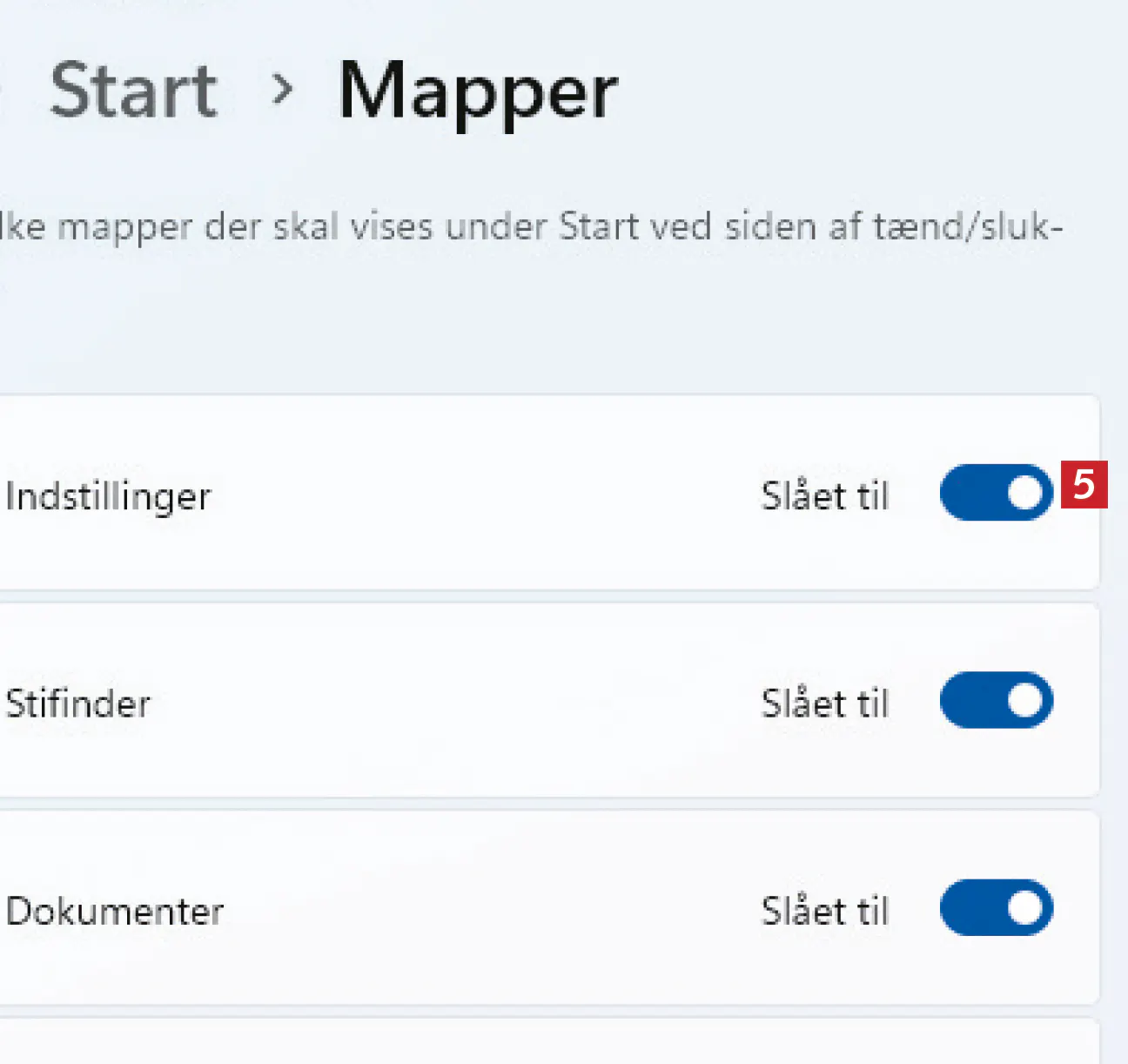Go back to Start in breadcrumb
The width and height of the screenshot is (1128, 1064).
click(x=133, y=91)
